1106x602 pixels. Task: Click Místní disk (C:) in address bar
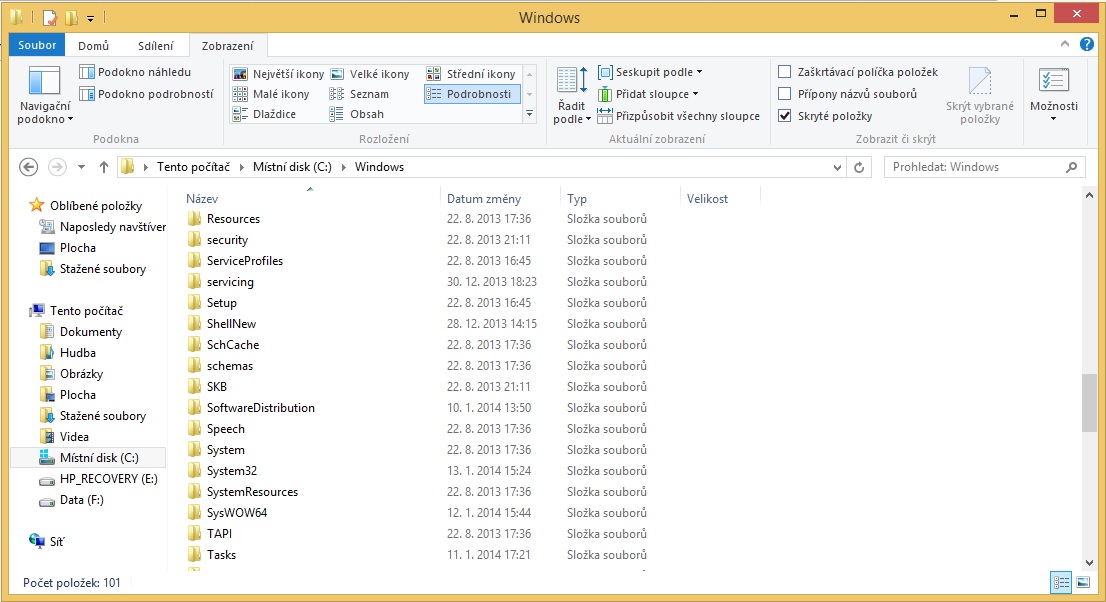point(292,167)
